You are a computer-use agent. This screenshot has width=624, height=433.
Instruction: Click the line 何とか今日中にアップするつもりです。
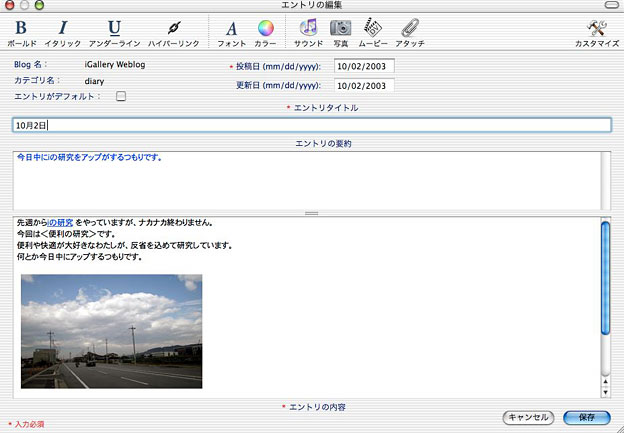tap(80, 257)
